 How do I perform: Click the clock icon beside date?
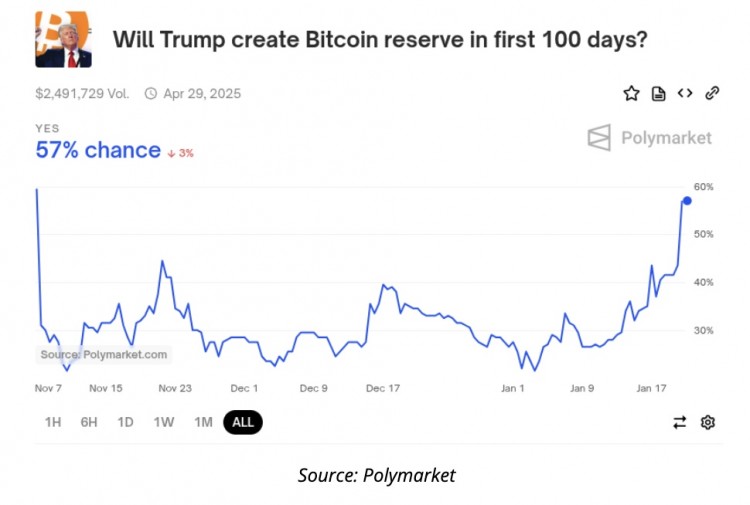tap(151, 94)
